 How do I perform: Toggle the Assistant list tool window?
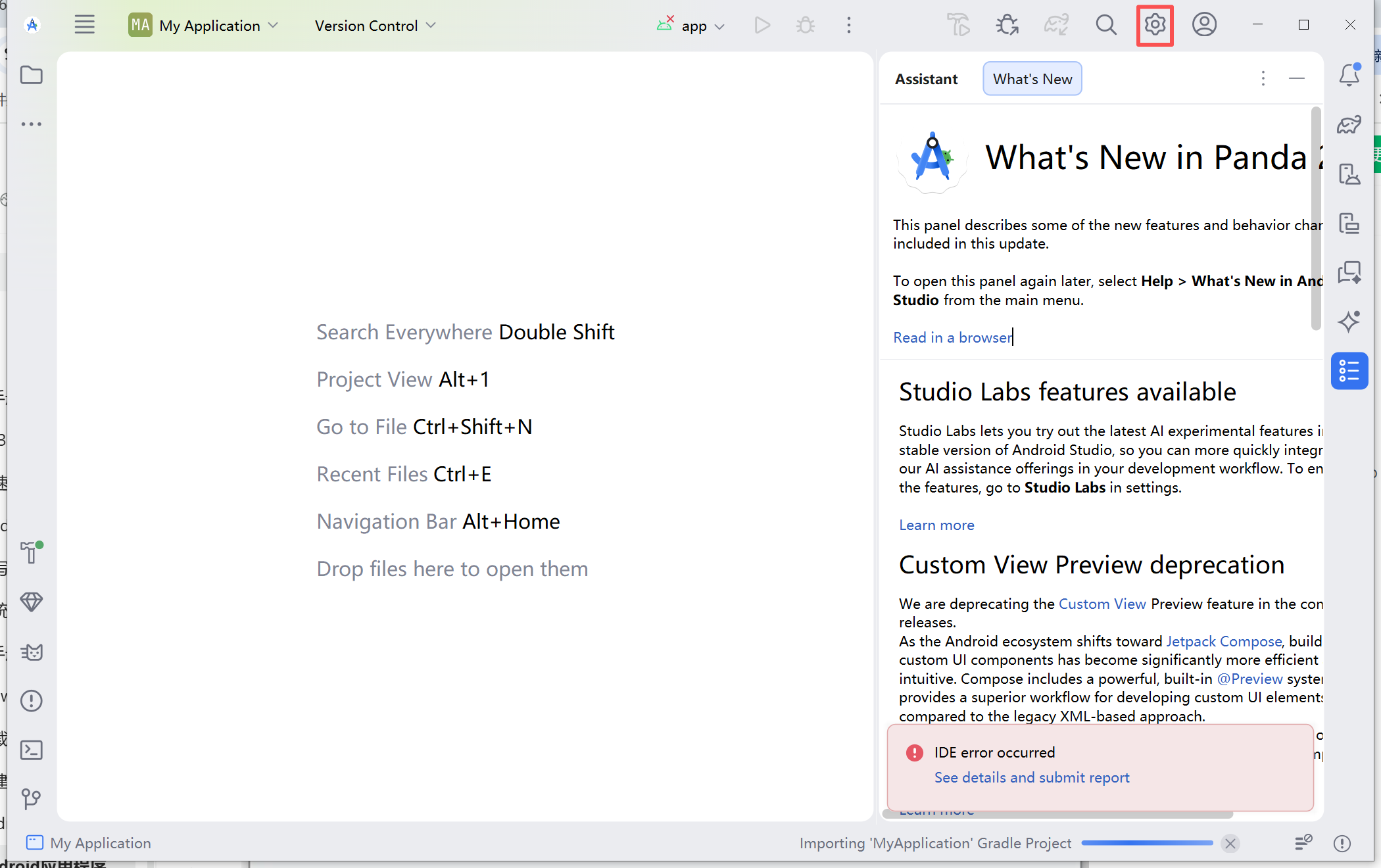point(1349,371)
